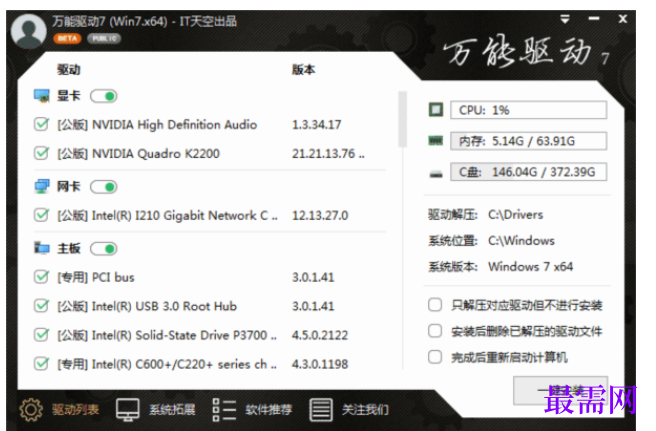
Task: Uncheck NVIDIA Quadro K2200 driver
Action: pos(41,153)
